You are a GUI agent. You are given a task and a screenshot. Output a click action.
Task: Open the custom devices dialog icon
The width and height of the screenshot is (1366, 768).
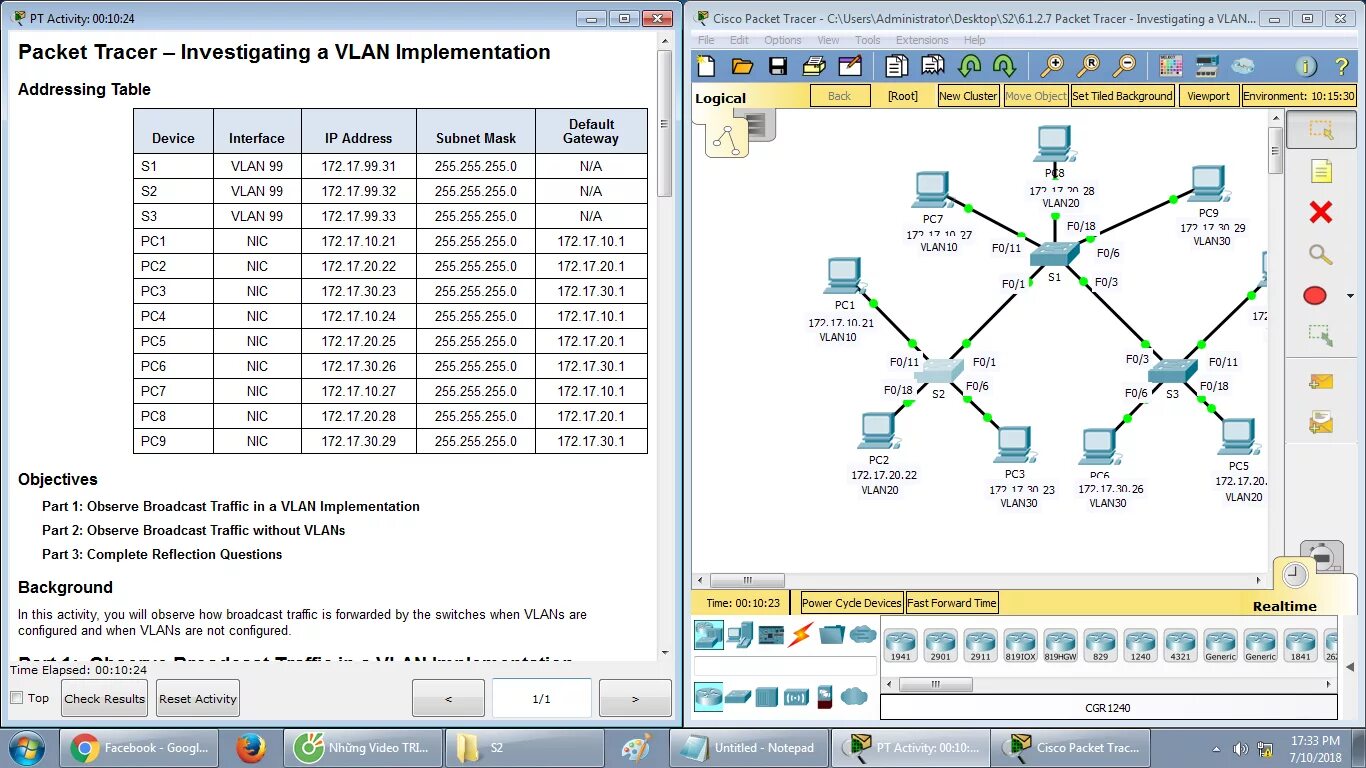(x=1207, y=66)
